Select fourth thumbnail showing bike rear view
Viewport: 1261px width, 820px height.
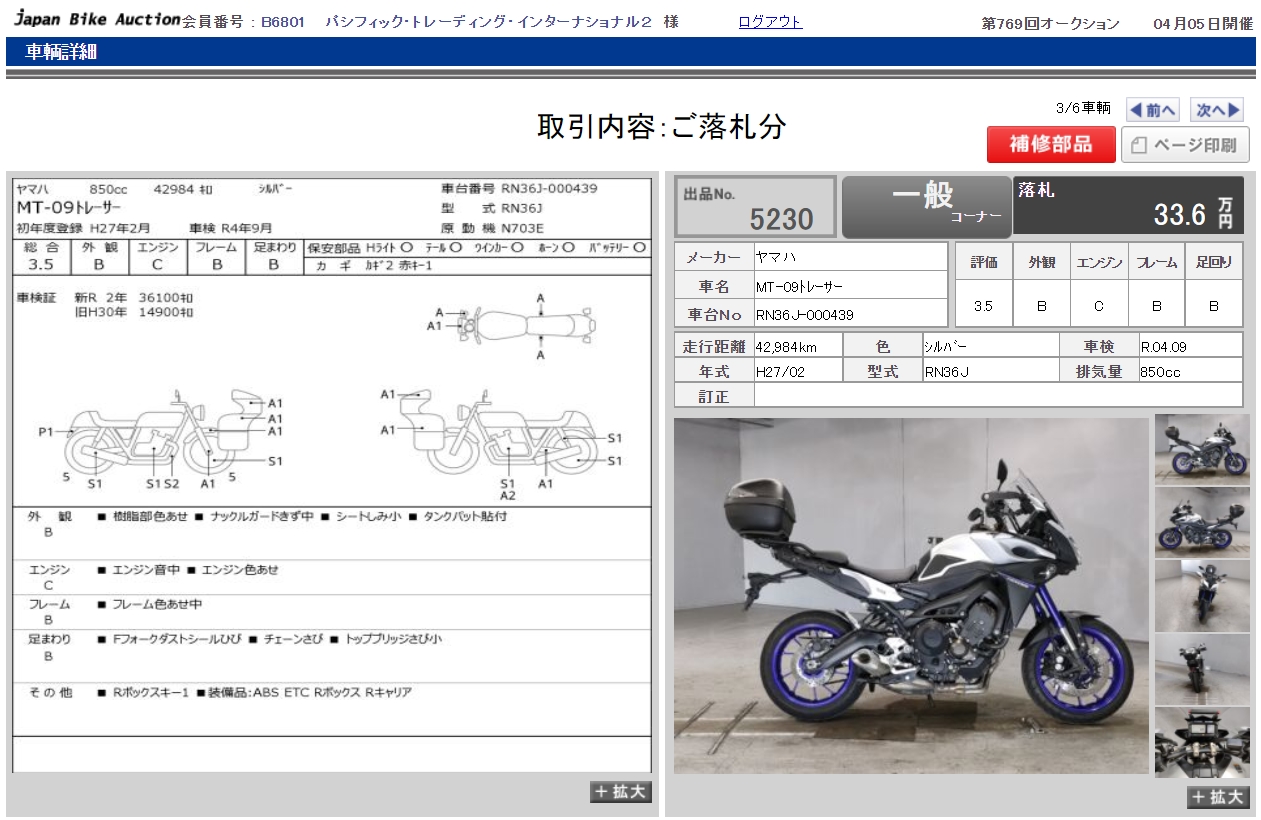(x=1202, y=668)
